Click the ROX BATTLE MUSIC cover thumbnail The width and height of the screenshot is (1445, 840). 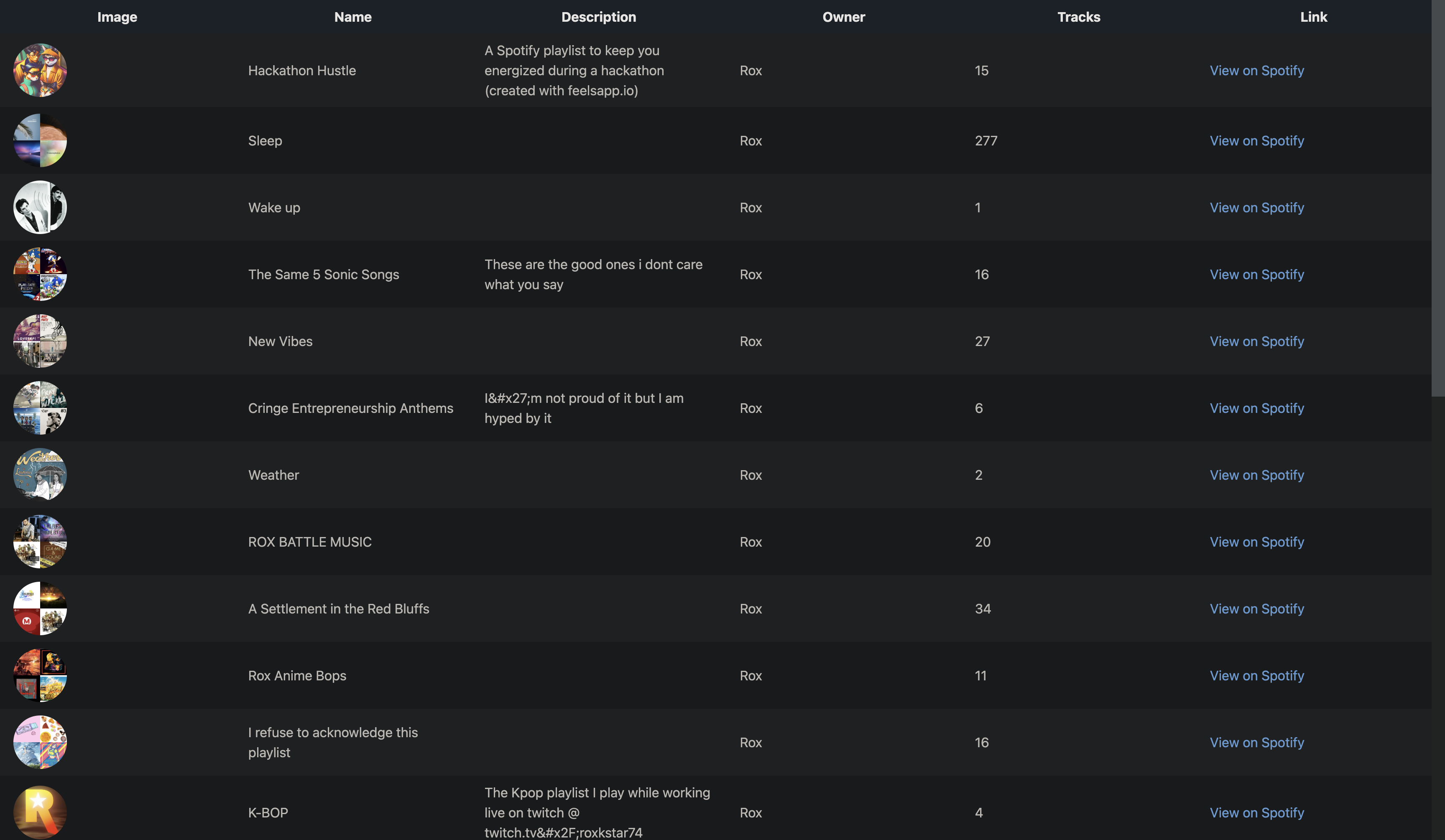[40, 542]
